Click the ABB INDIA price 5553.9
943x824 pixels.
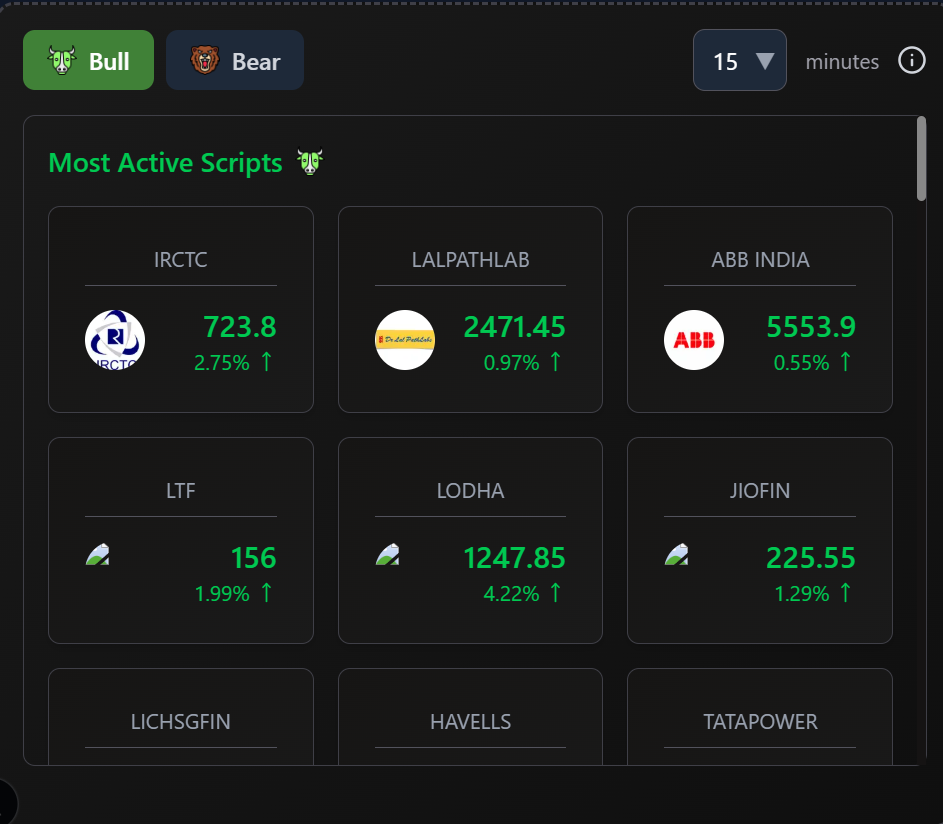point(811,327)
